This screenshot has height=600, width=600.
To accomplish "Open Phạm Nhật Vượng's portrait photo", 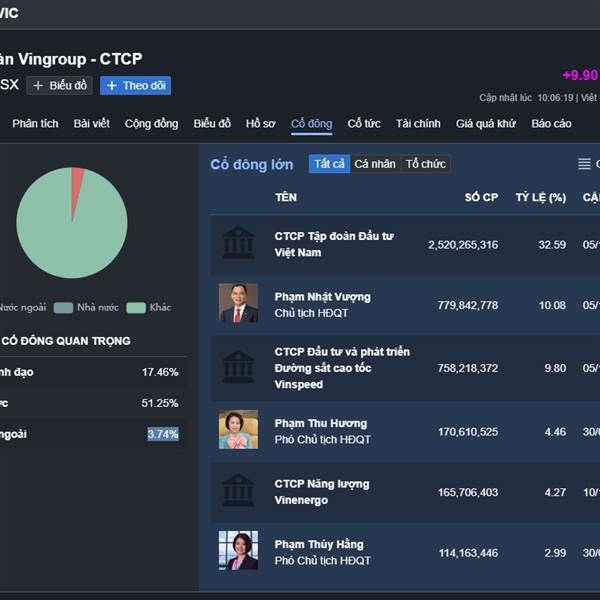I will coord(238,303).
